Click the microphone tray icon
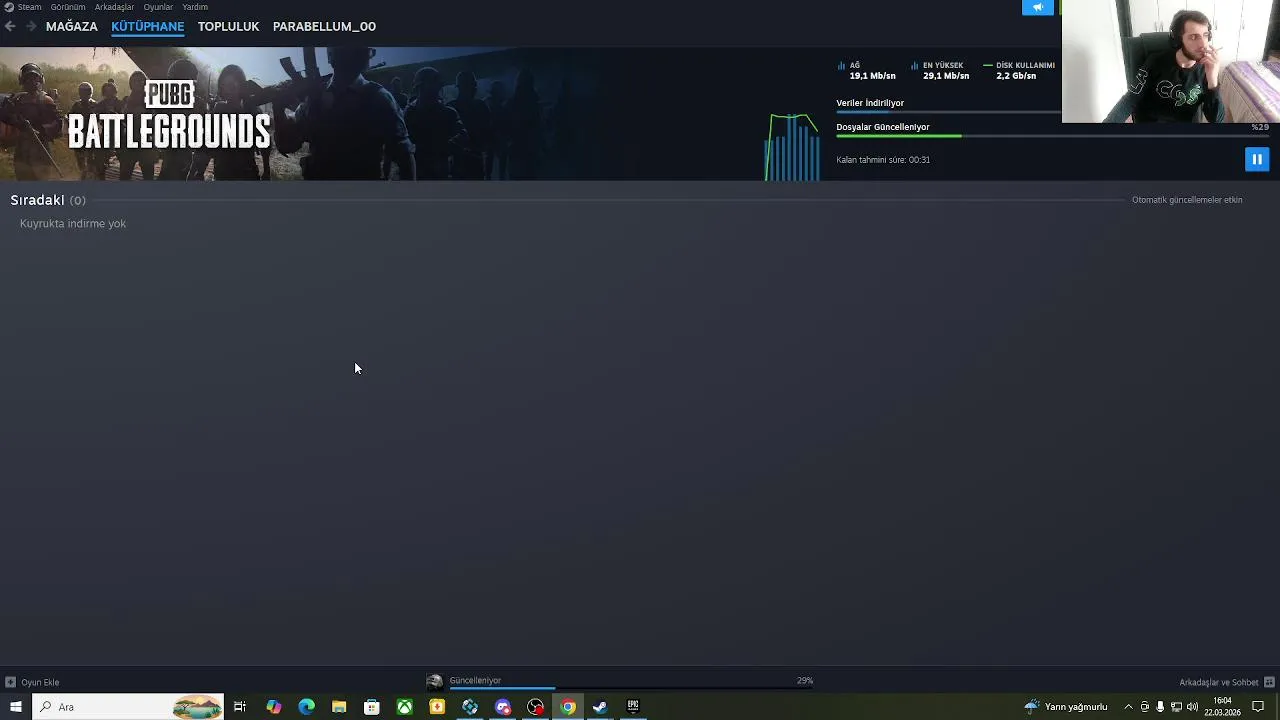Viewport: 1280px width, 720px height. pos(1160,707)
